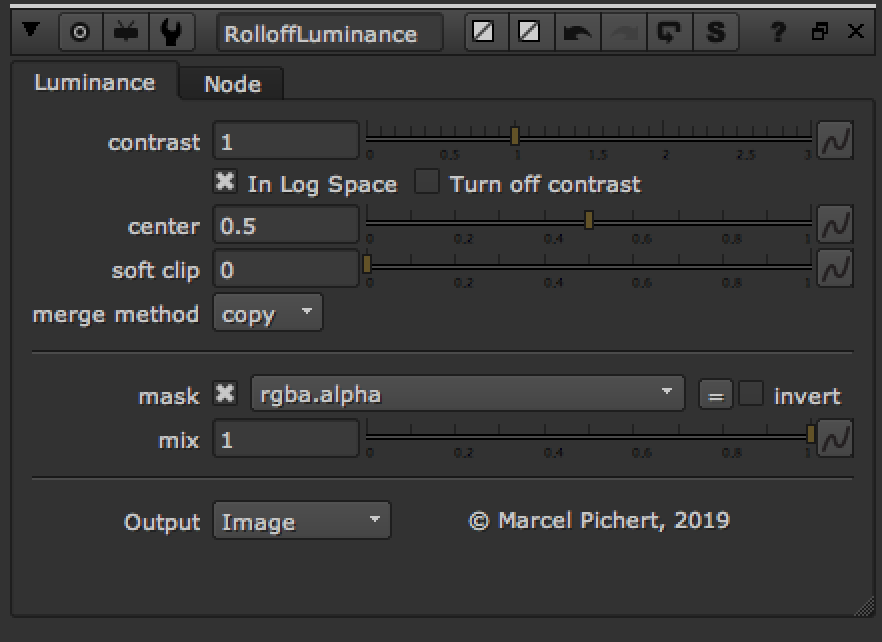Click the revert knob changes icon
Image resolution: width=882 pixels, height=642 pixels.
pyautogui.click(x=668, y=33)
